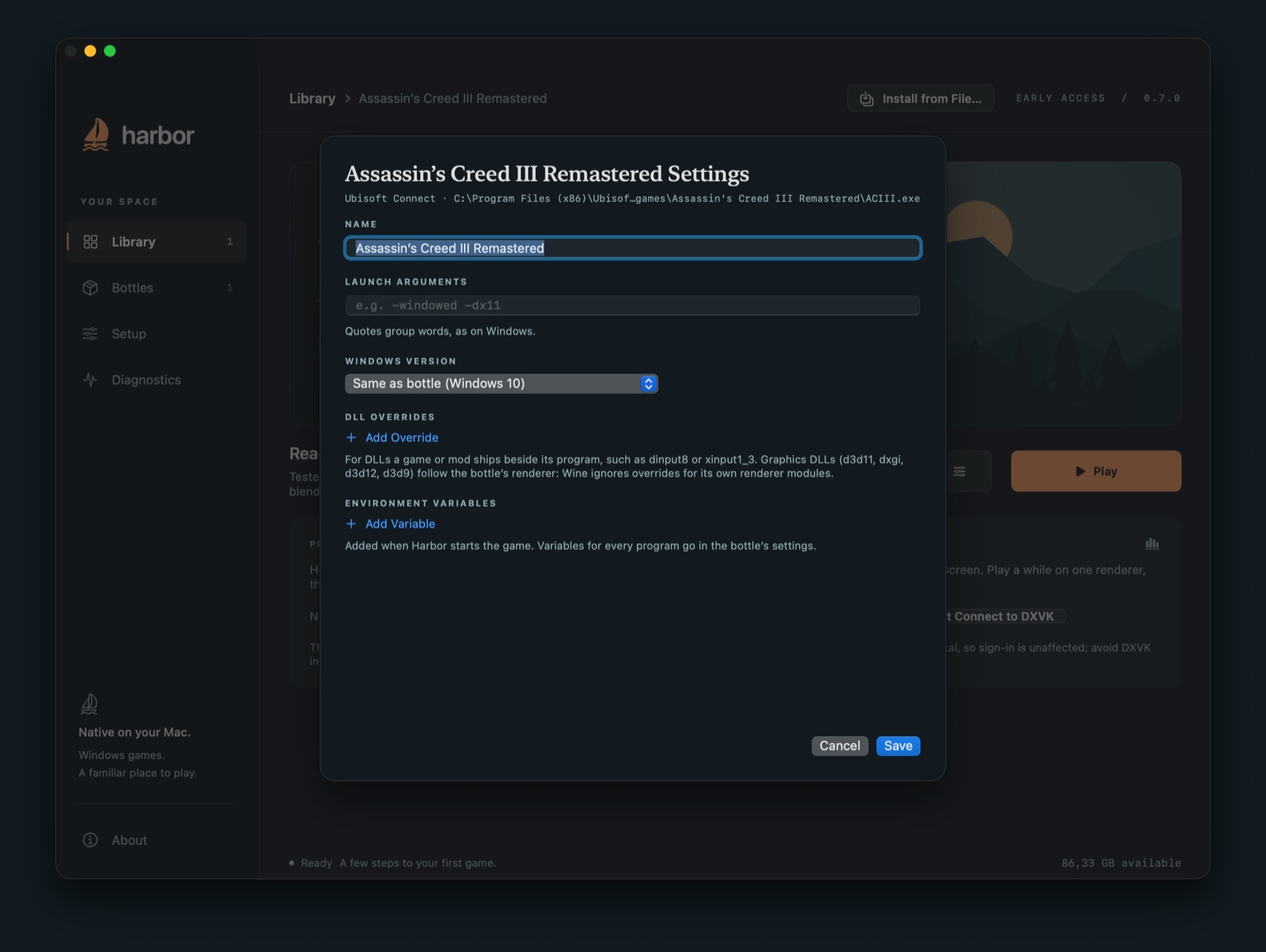Click the "Native on your Mac." text
Screen dimensions: 1266x952
pyautogui.click(x=135, y=732)
